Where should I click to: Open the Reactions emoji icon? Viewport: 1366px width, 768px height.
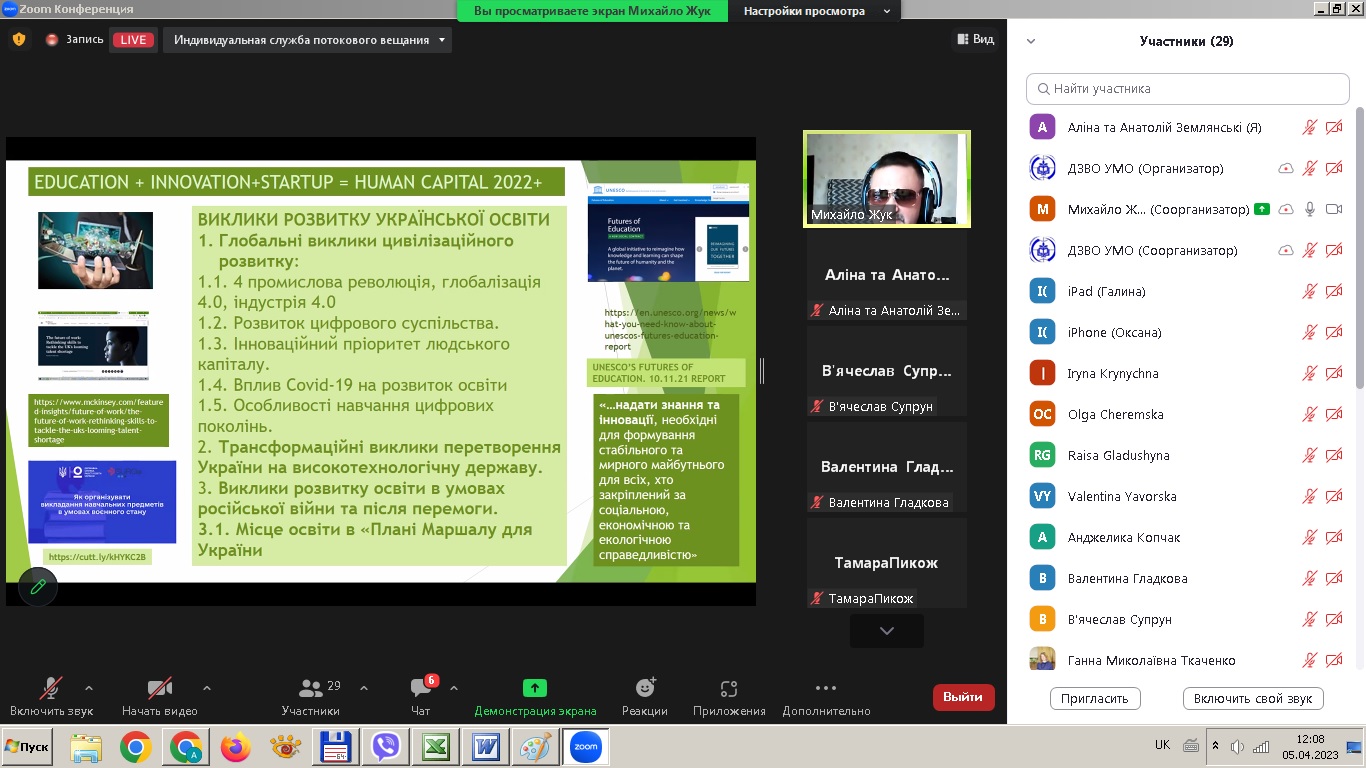pos(645,689)
